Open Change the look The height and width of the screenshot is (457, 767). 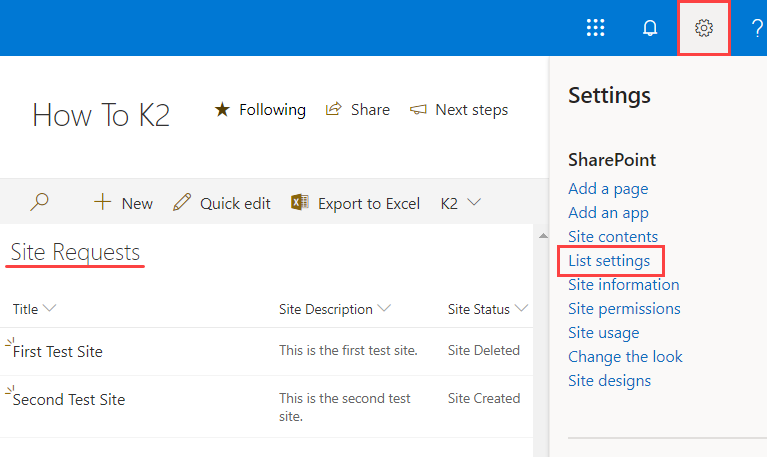coord(625,357)
